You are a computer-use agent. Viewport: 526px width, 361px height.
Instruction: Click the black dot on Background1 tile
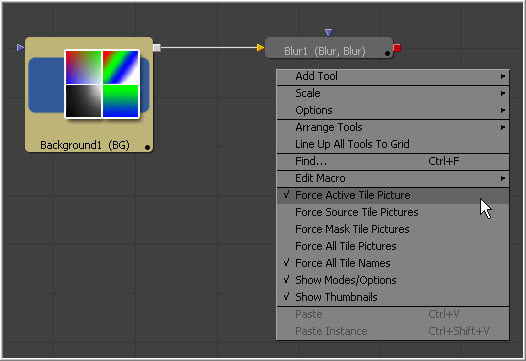click(147, 147)
